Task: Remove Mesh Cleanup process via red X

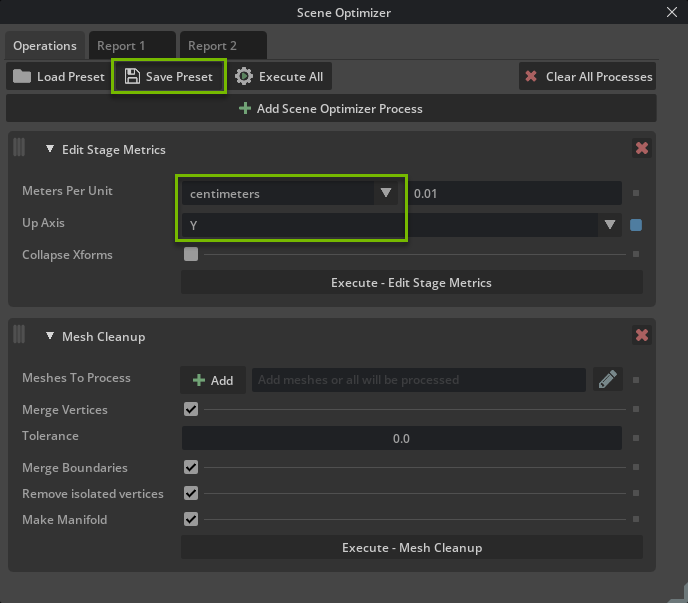Action: 641,335
